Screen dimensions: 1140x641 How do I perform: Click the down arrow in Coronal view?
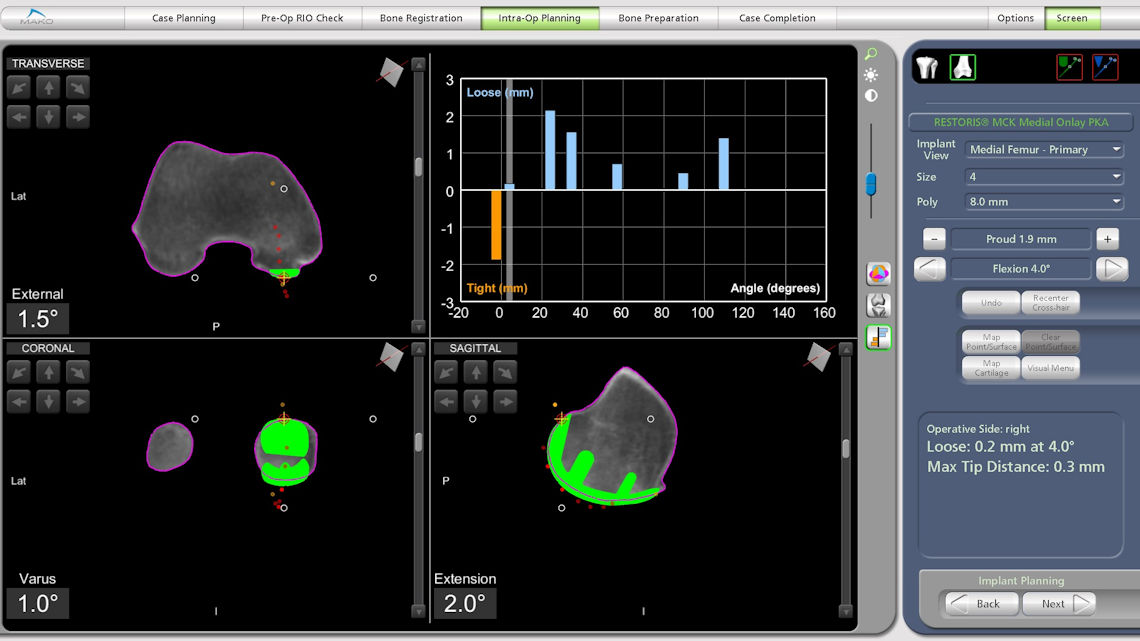coord(48,402)
